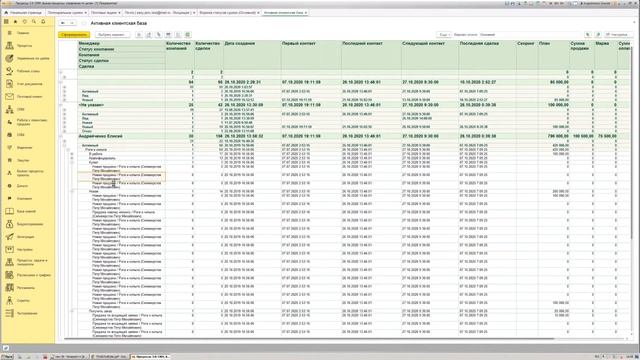This screenshot has height=360, width=640.
Task: Add report to favorites via title star
Action: click(x=84, y=23)
